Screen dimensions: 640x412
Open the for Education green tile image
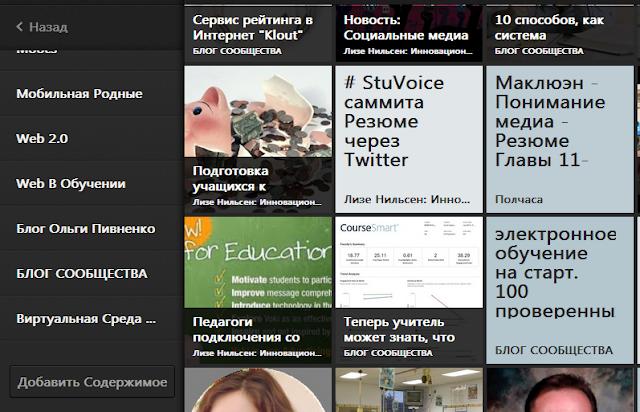258,262
